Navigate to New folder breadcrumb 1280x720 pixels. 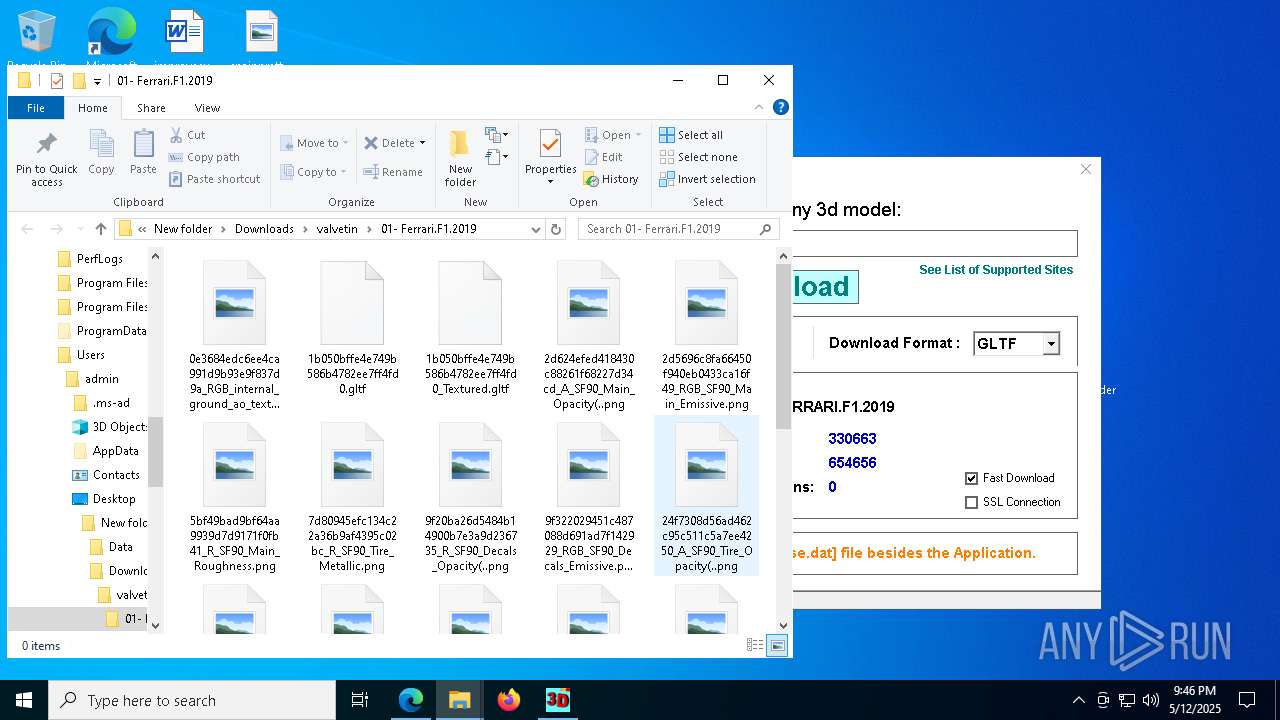(x=183, y=229)
